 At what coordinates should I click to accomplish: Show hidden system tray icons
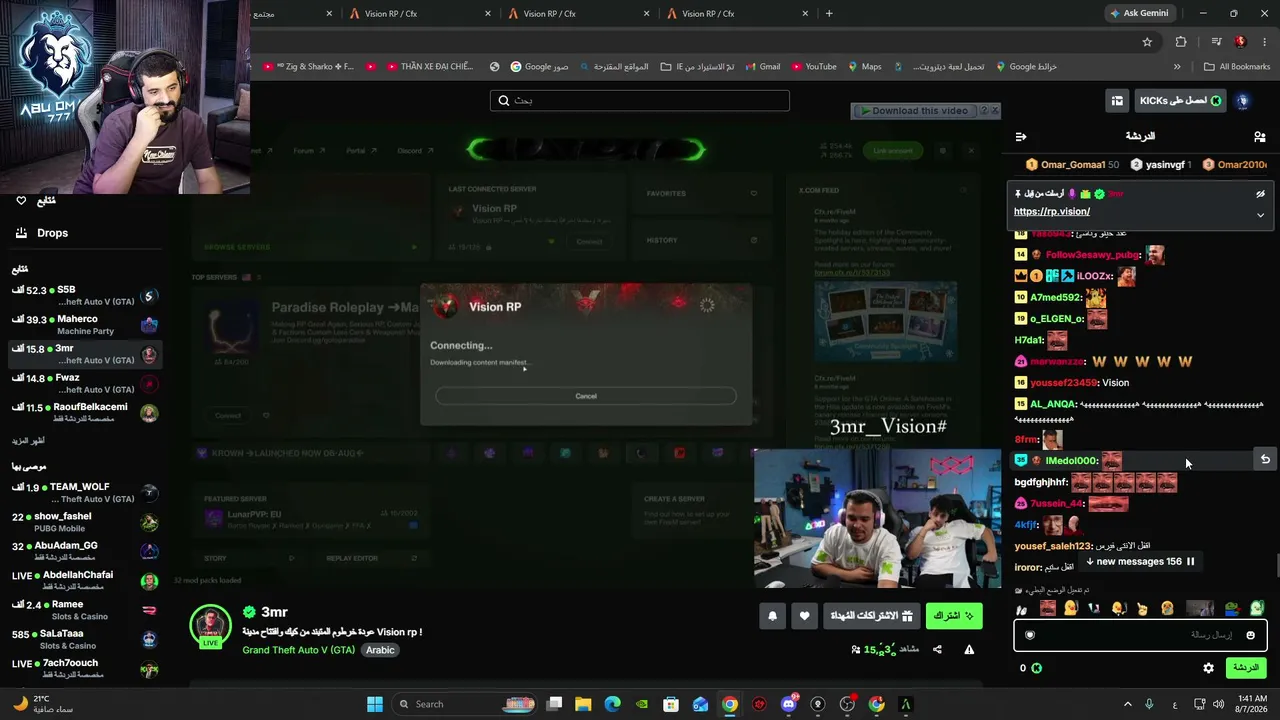point(1128,704)
